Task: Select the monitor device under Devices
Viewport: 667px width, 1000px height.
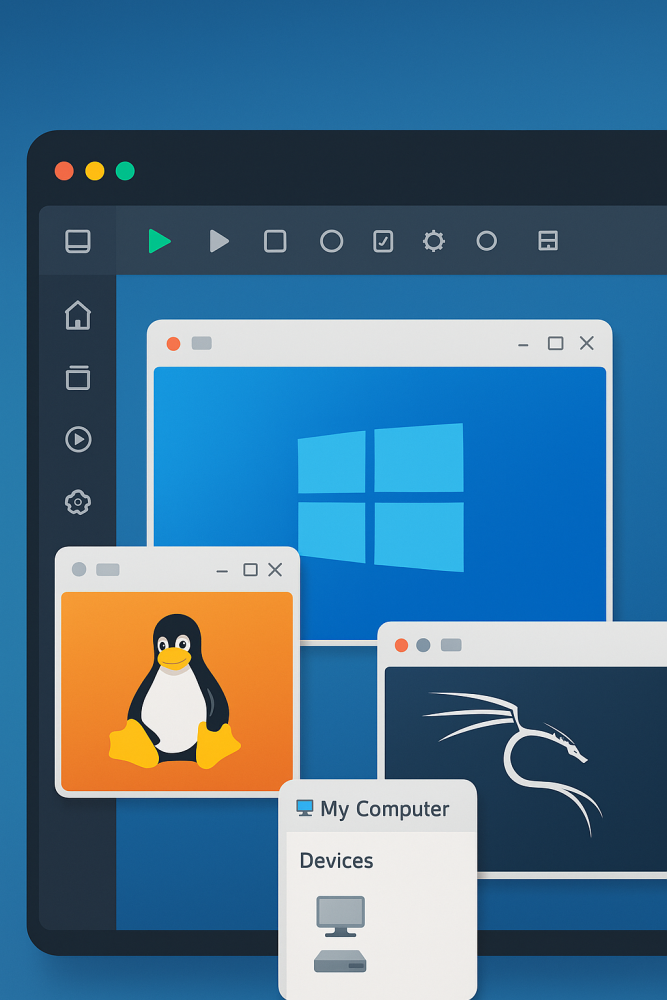Action: click(341, 916)
